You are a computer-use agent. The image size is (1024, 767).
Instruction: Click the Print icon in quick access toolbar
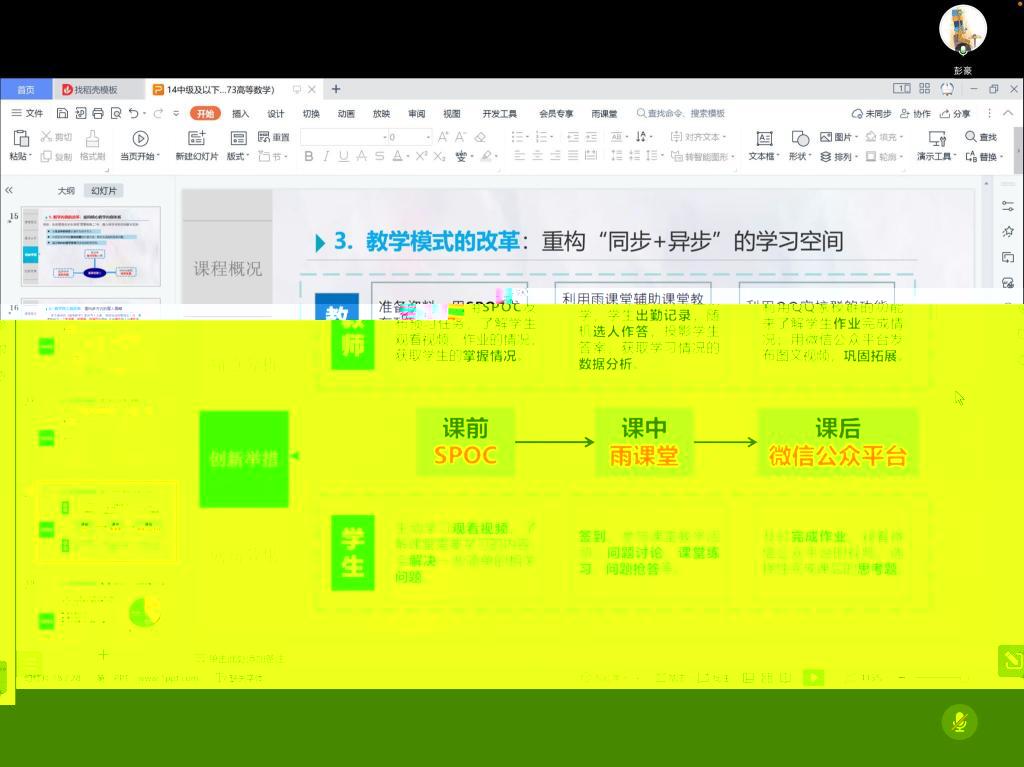click(98, 113)
